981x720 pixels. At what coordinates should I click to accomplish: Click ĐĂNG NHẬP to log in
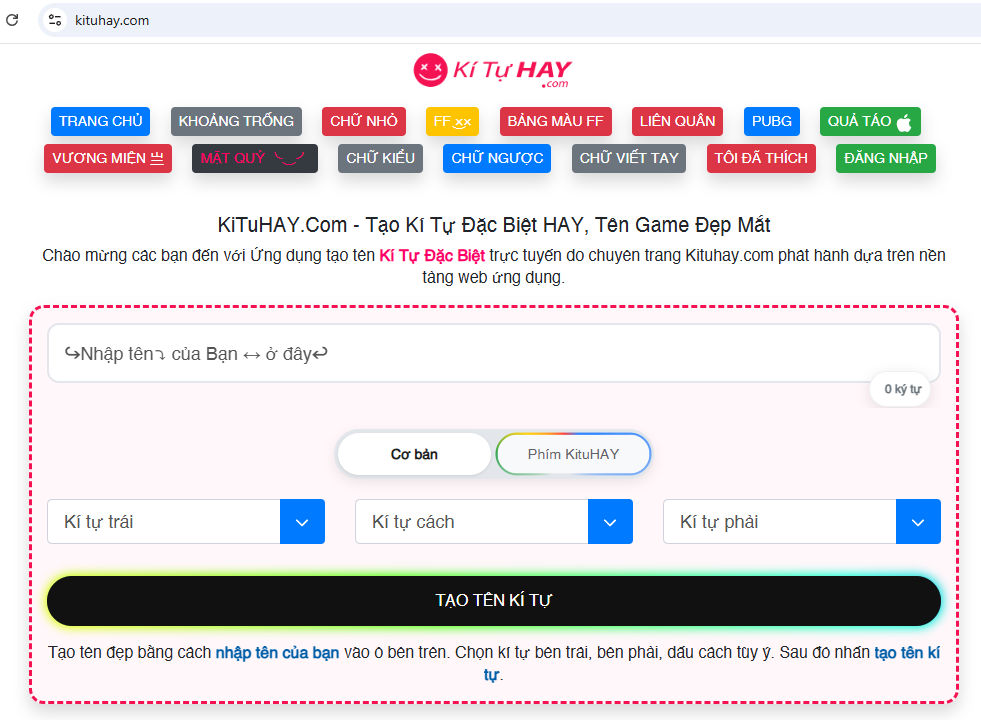886,158
